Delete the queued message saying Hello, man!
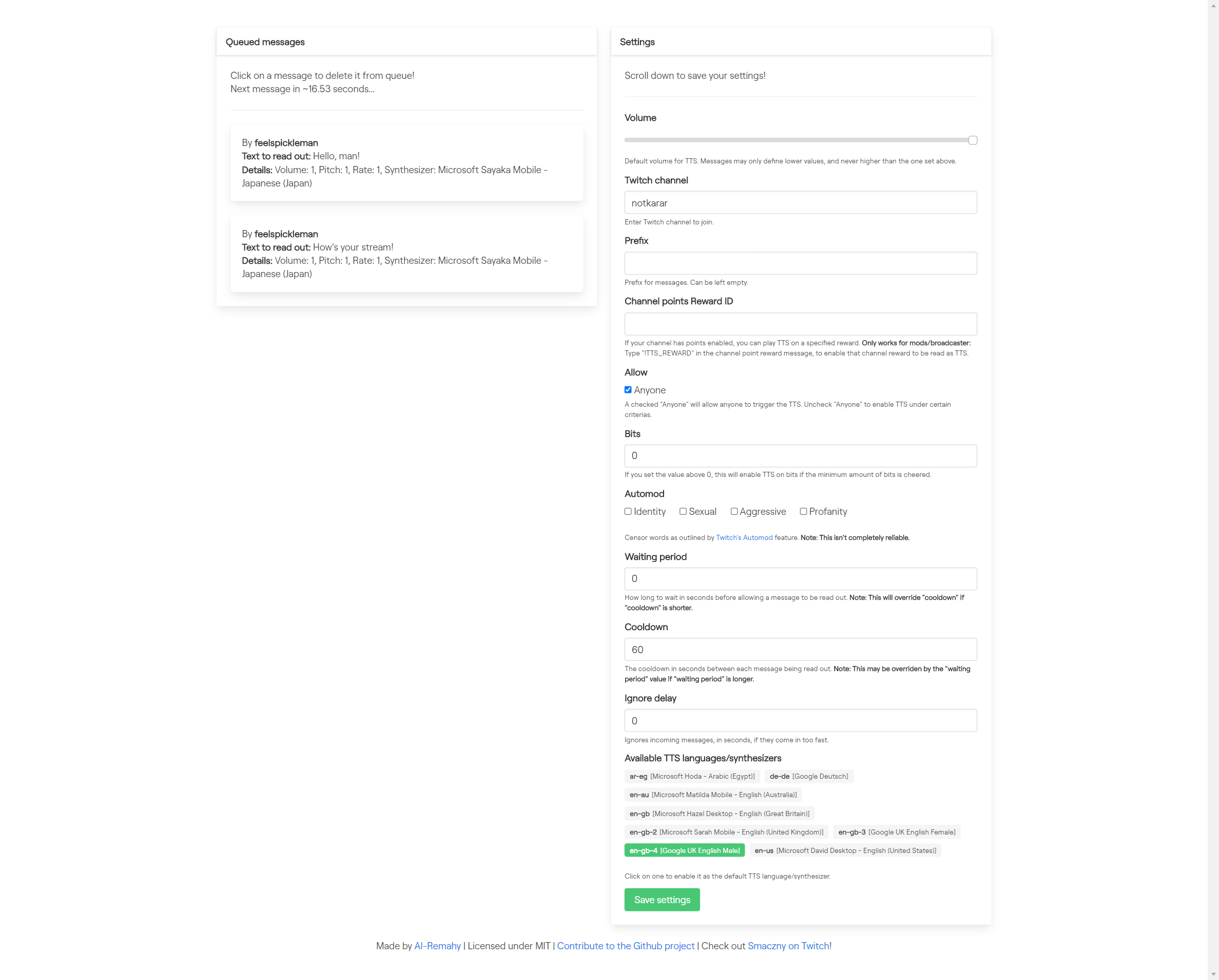 click(x=406, y=163)
